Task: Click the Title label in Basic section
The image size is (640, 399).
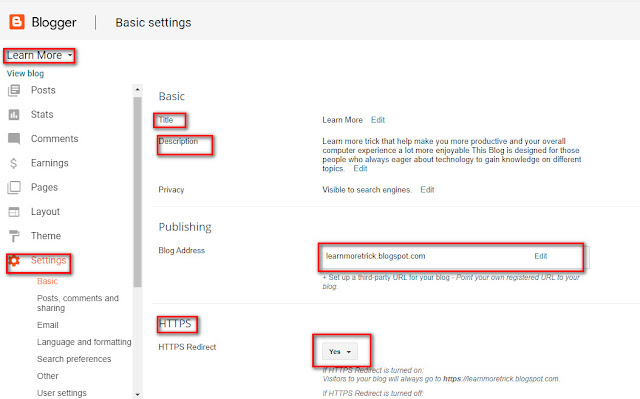Action: [166, 120]
